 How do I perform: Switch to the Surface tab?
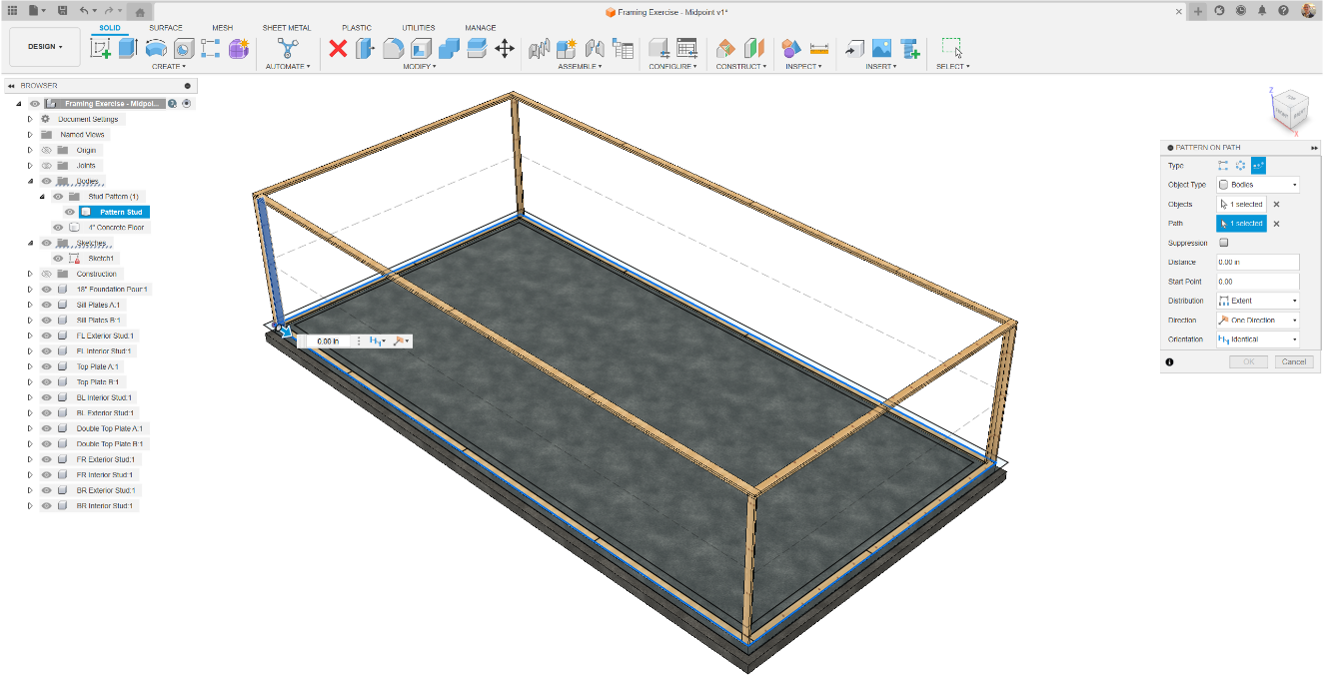(166, 28)
